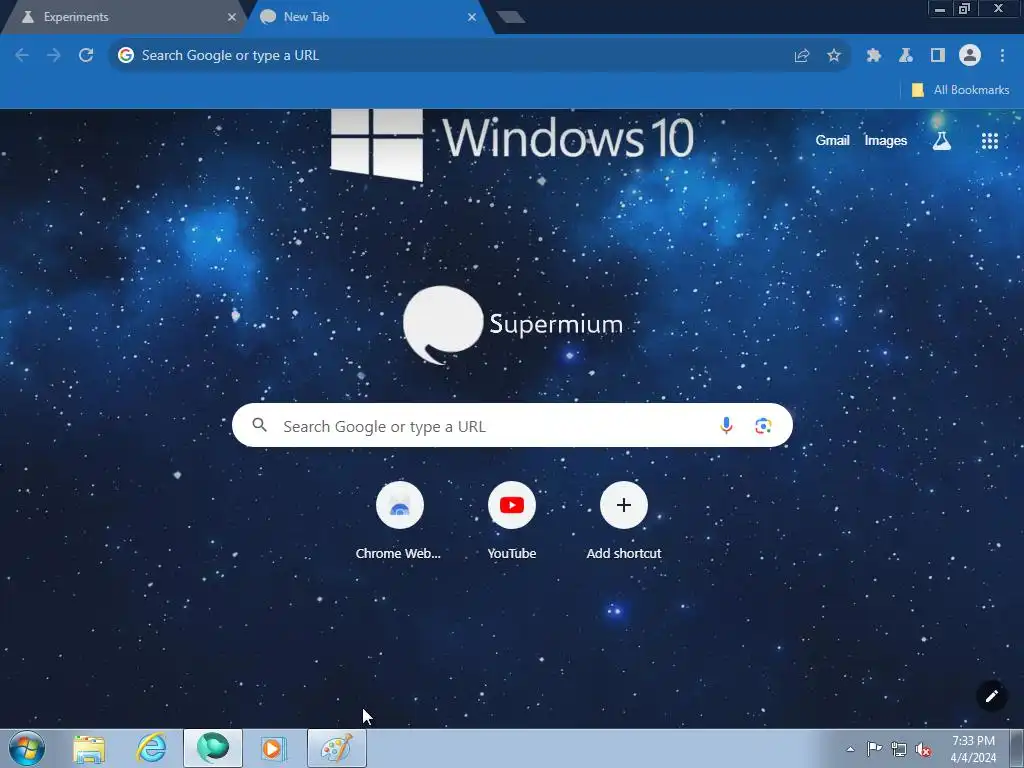
Task: Open the All Bookmarks folder
Action: point(960,90)
